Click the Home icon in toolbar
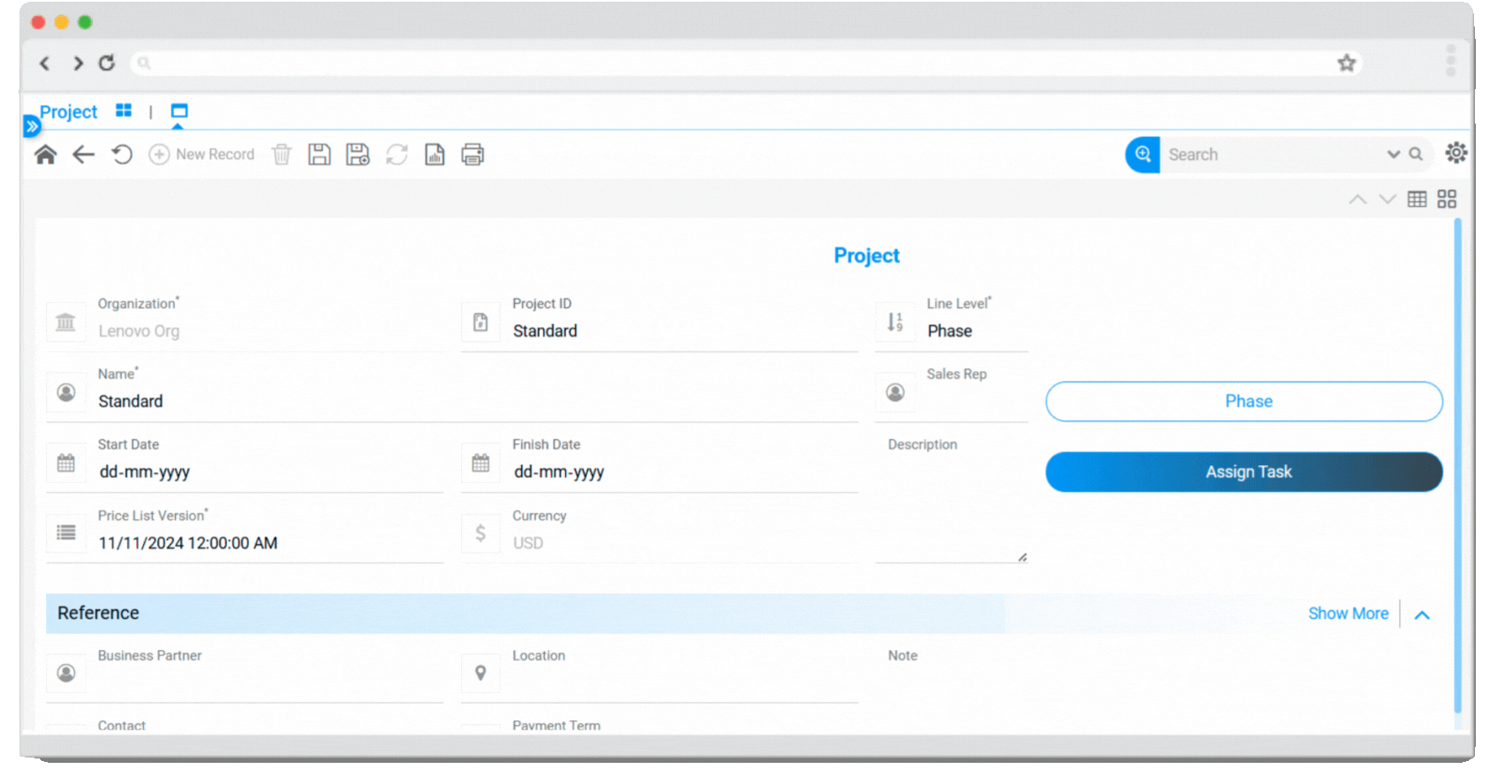 click(x=45, y=155)
